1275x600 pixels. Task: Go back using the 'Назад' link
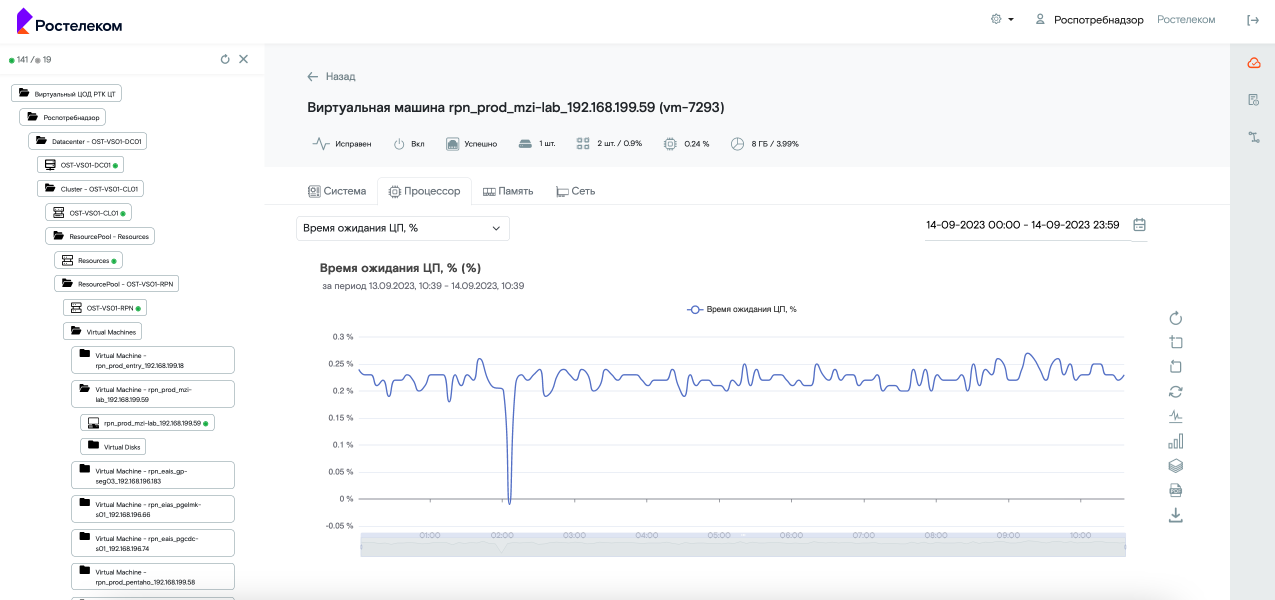[331, 76]
